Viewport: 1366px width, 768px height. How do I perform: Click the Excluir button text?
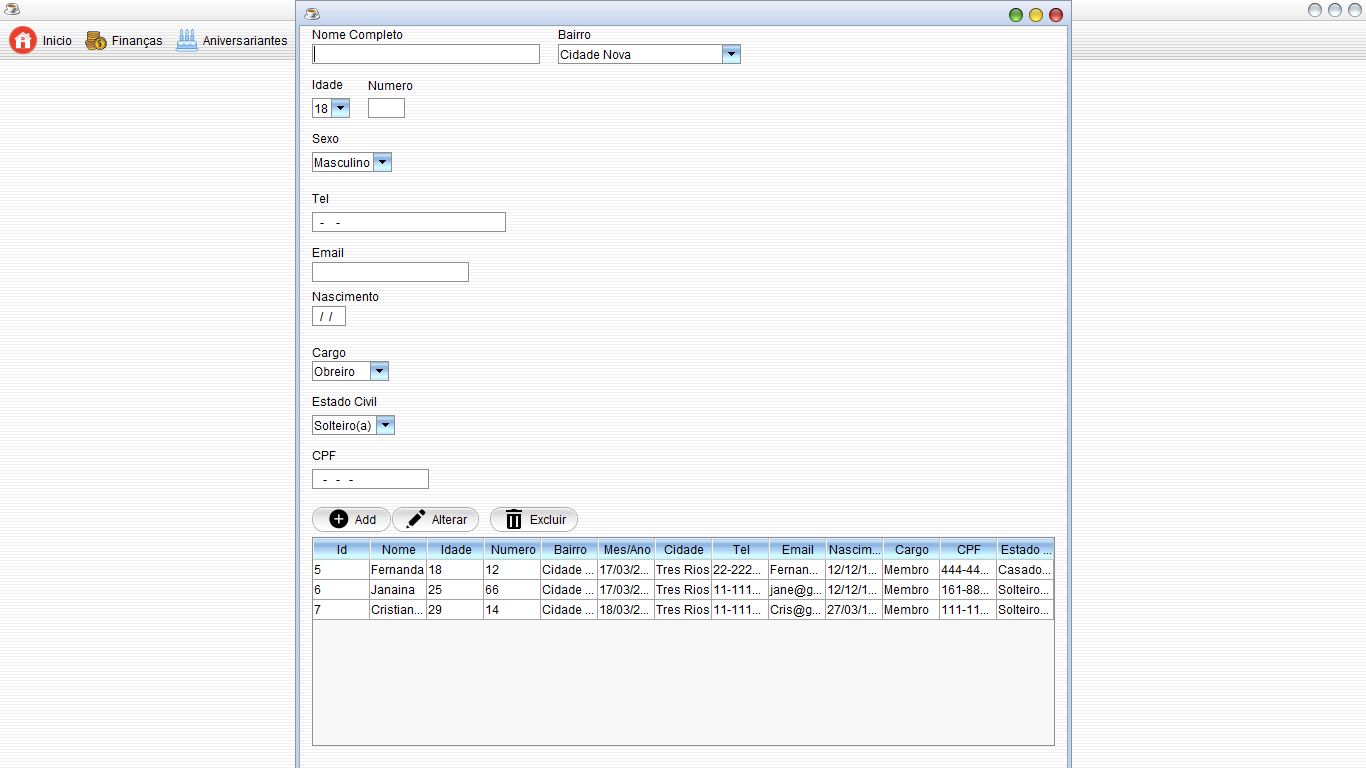548,520
